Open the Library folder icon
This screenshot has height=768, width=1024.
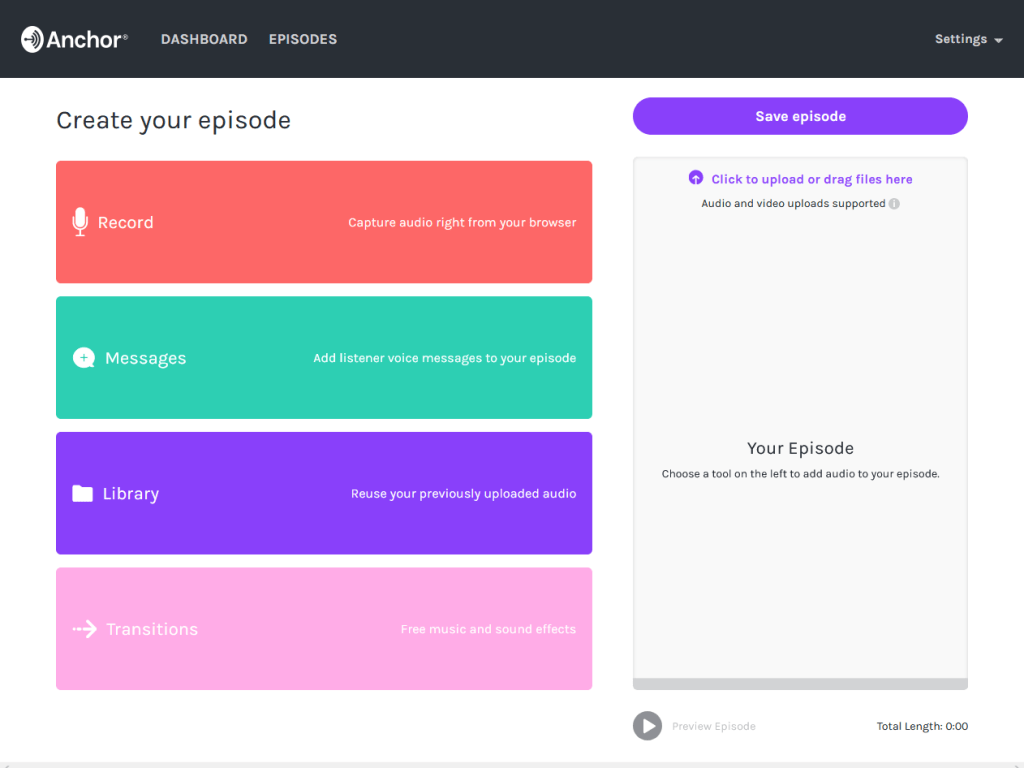point(80,493)
